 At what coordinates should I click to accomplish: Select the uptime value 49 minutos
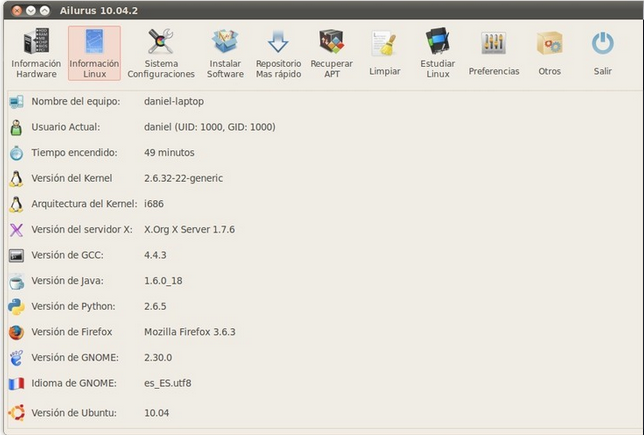(169, 152)
